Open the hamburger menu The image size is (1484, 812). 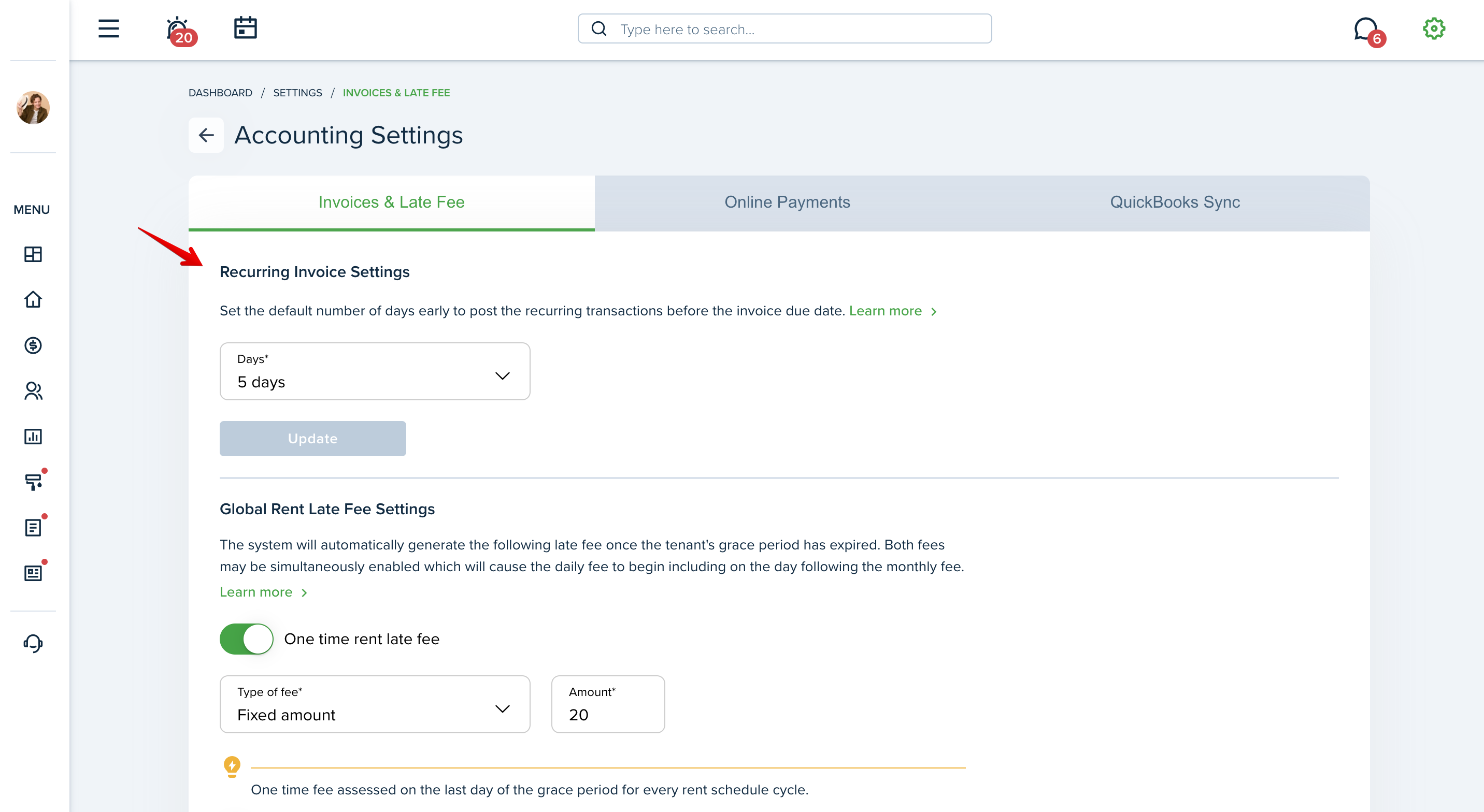click(x=108, y=29)
